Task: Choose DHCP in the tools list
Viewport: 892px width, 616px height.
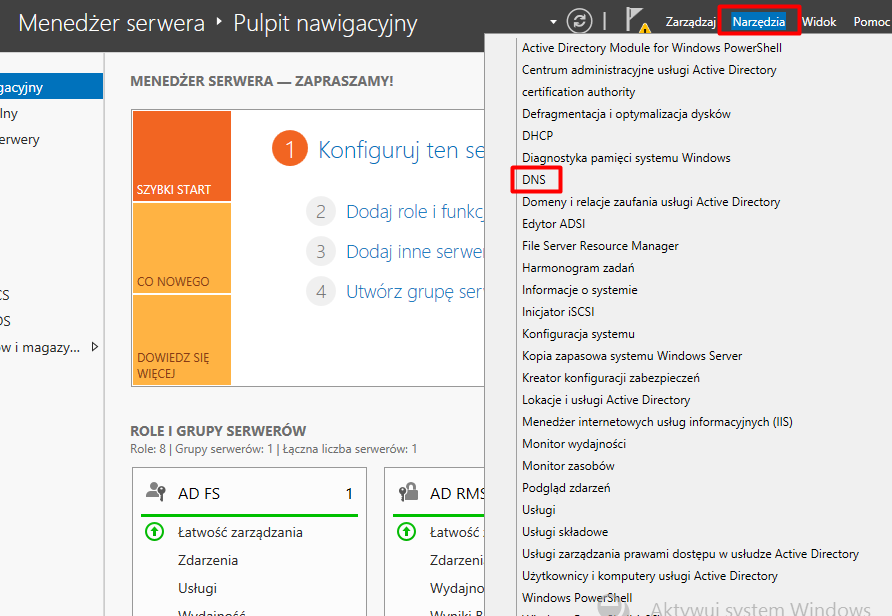Action: coord(537,136)
